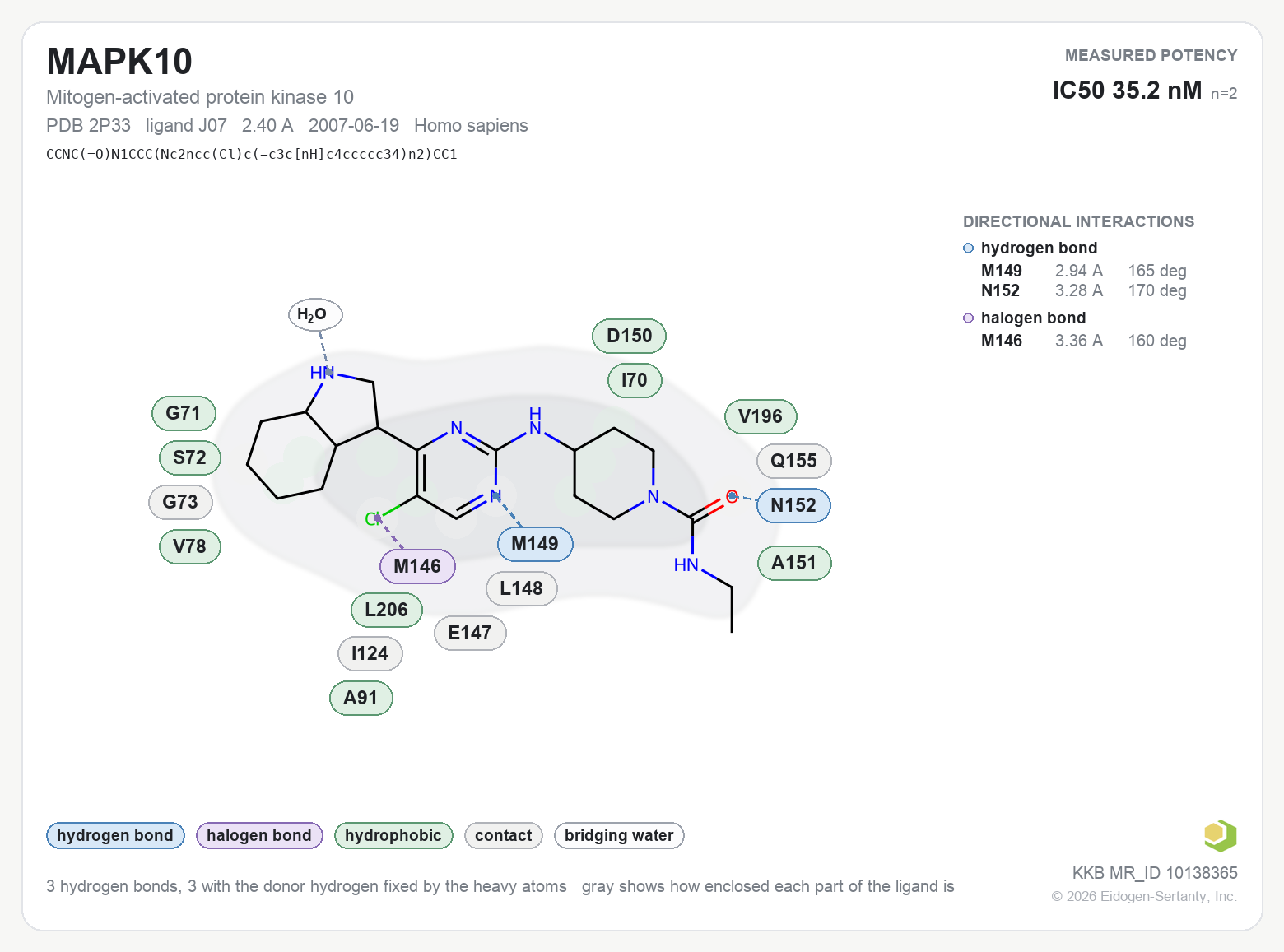
Task: Click the bridging water legend pill
Action: click(x=619, y=836)
